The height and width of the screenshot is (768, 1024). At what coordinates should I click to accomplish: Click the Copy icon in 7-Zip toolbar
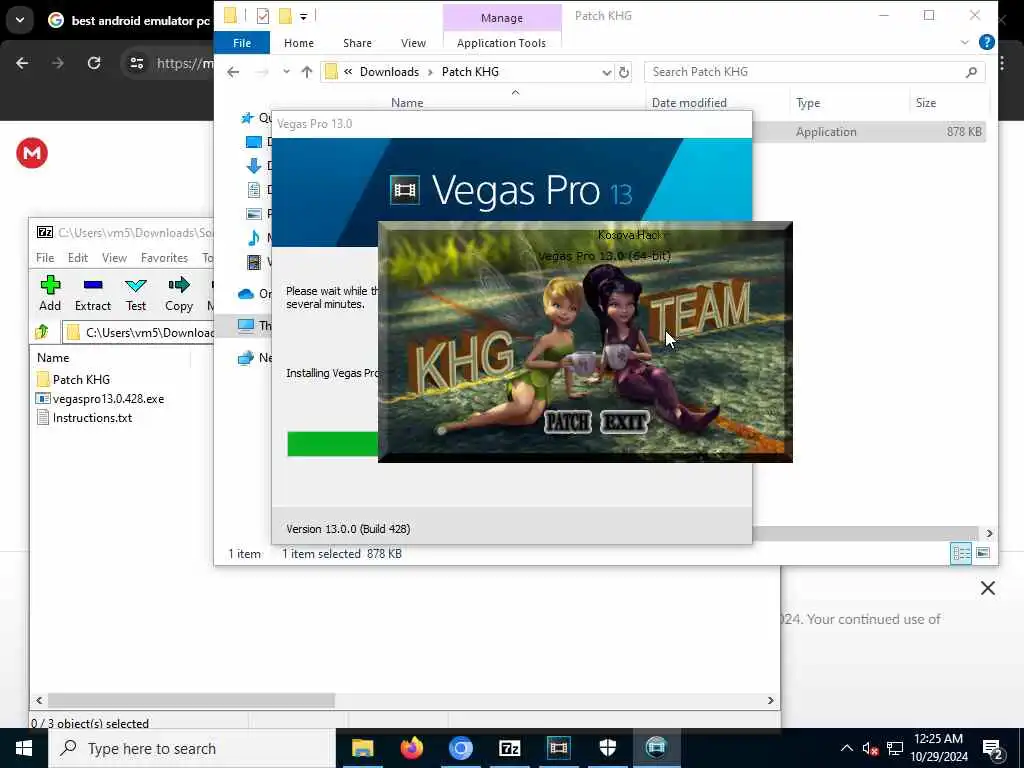pyautogui.click(x=179, y=285)
